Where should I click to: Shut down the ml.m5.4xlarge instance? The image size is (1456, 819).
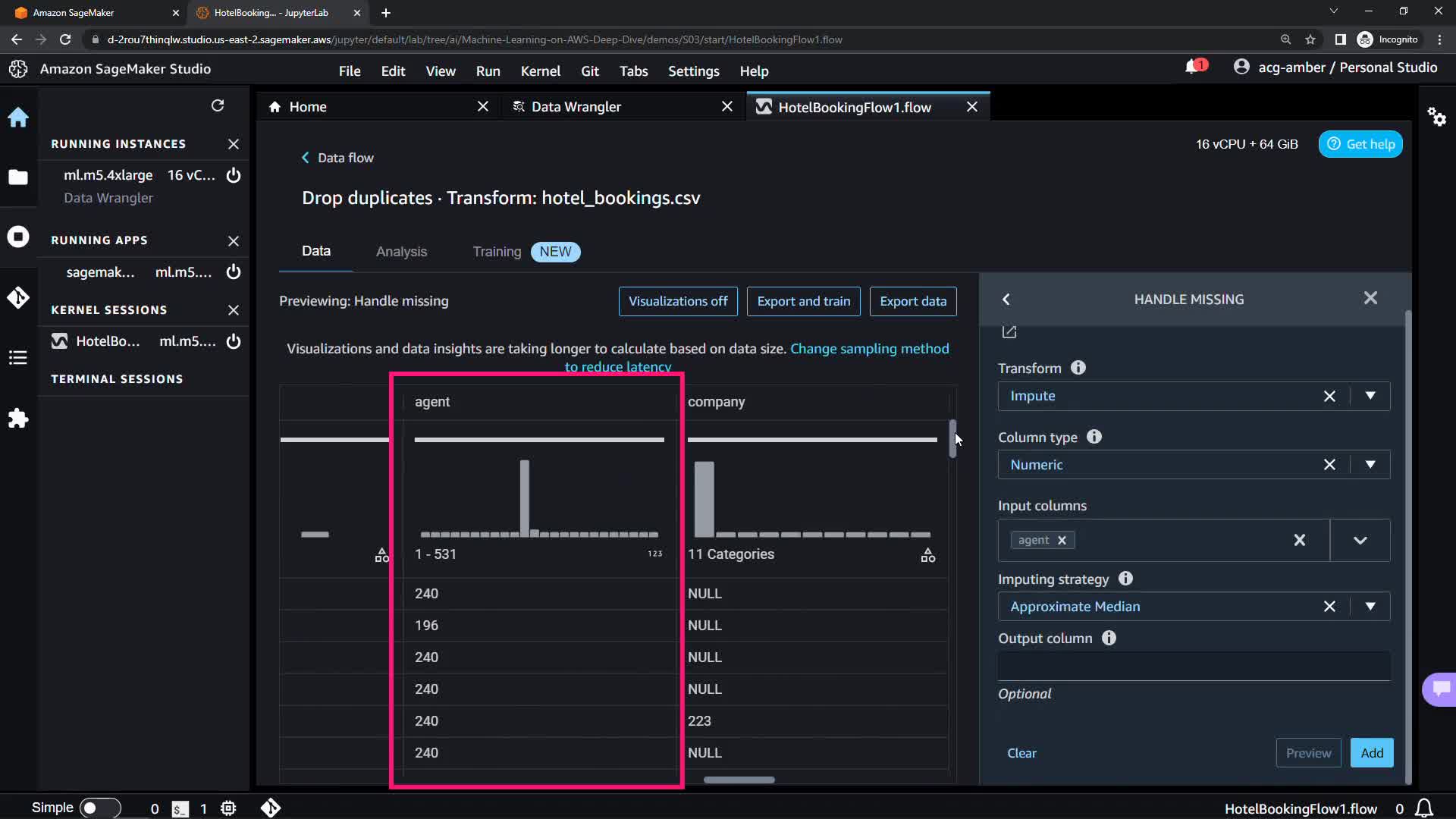pyautogui.click(x=234, y=175)
